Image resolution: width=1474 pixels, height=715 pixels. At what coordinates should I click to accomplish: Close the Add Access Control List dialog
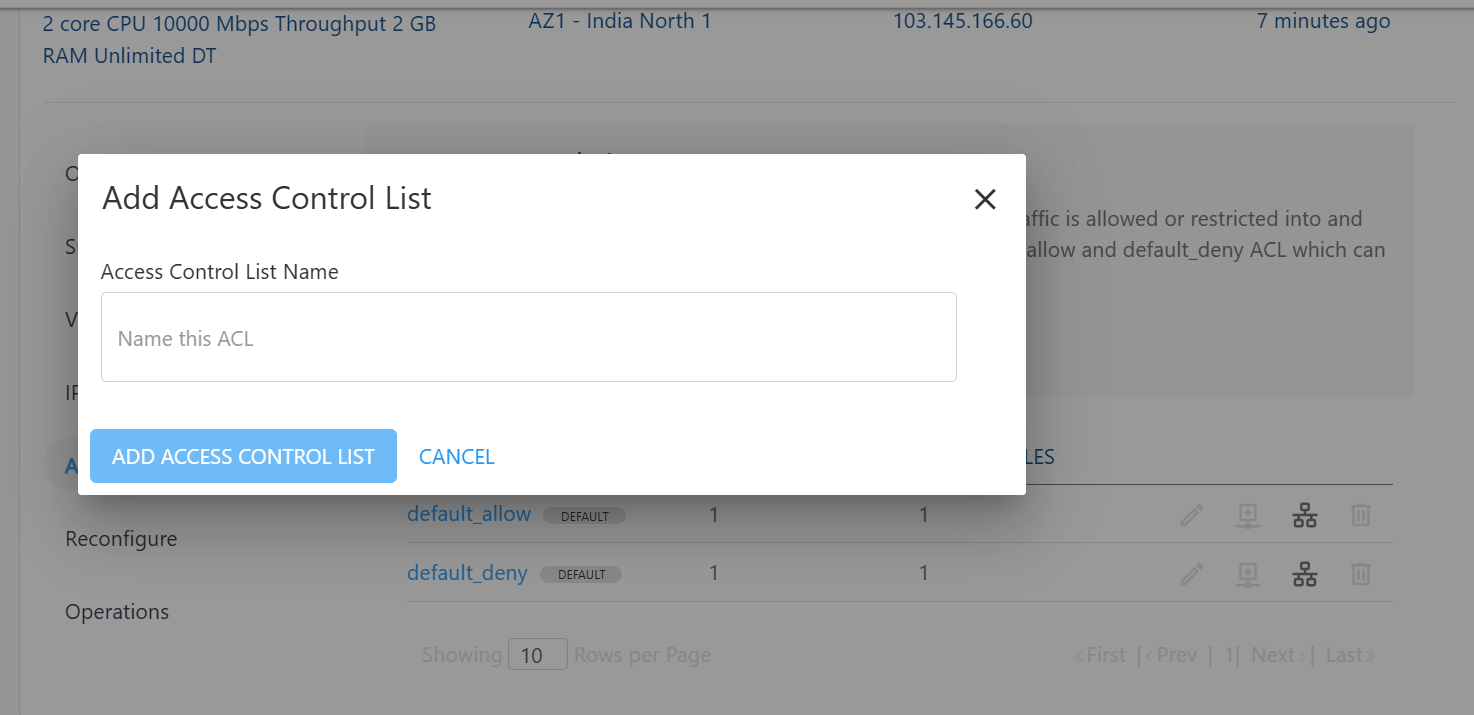(x=985, y=200)
